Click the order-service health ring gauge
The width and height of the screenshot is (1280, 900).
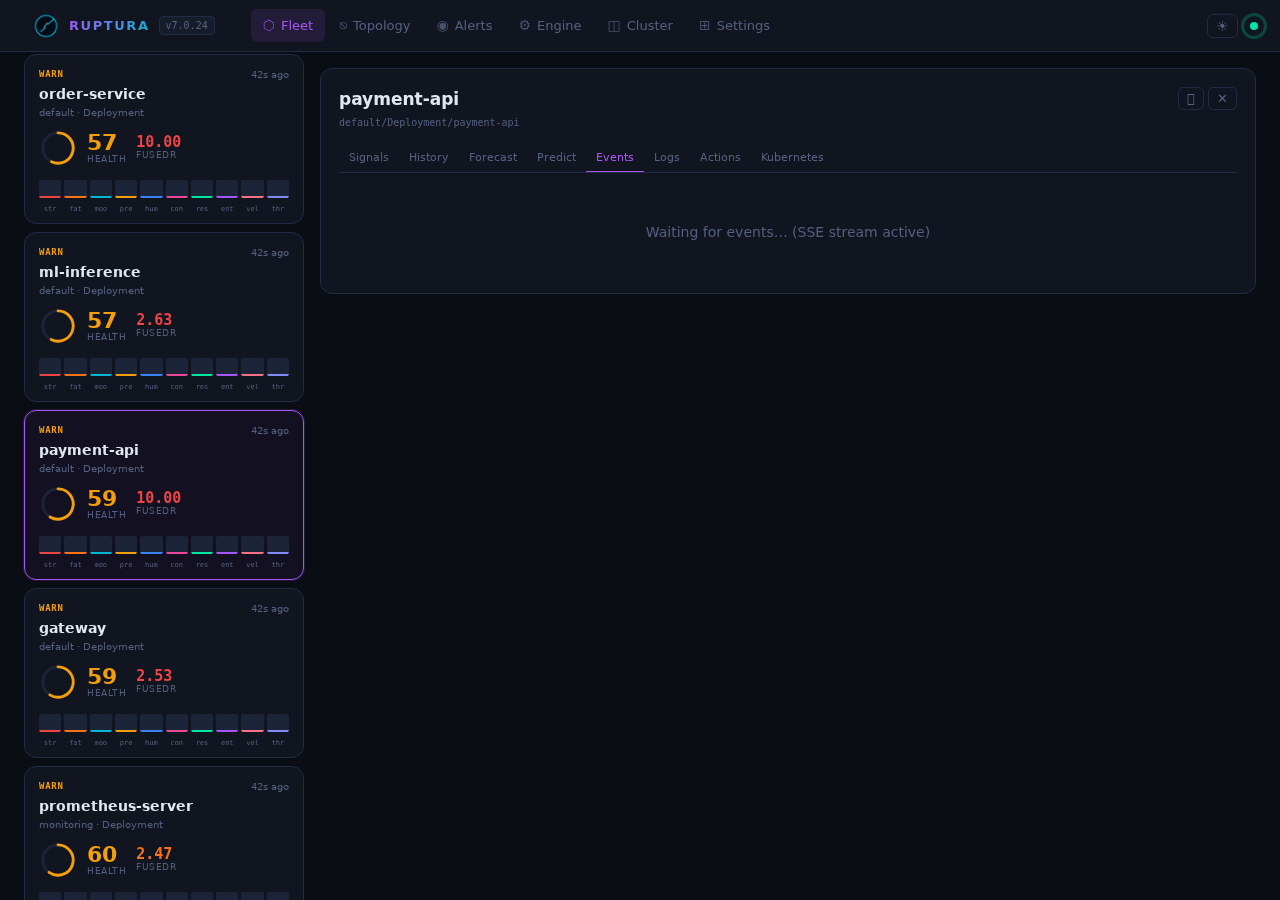58,148
